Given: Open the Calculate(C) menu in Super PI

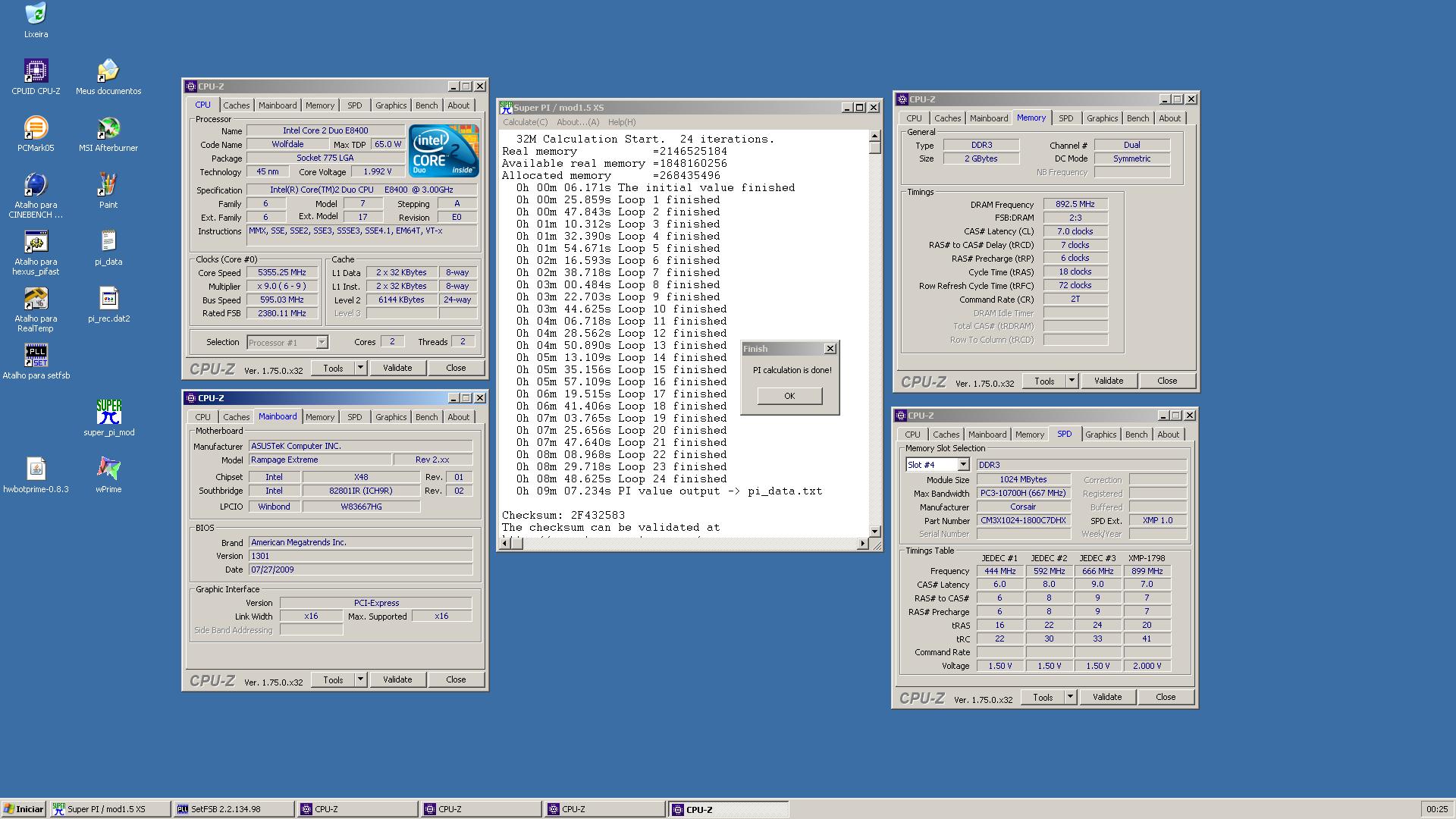Looking at the screenshot, I should point(525,122).
